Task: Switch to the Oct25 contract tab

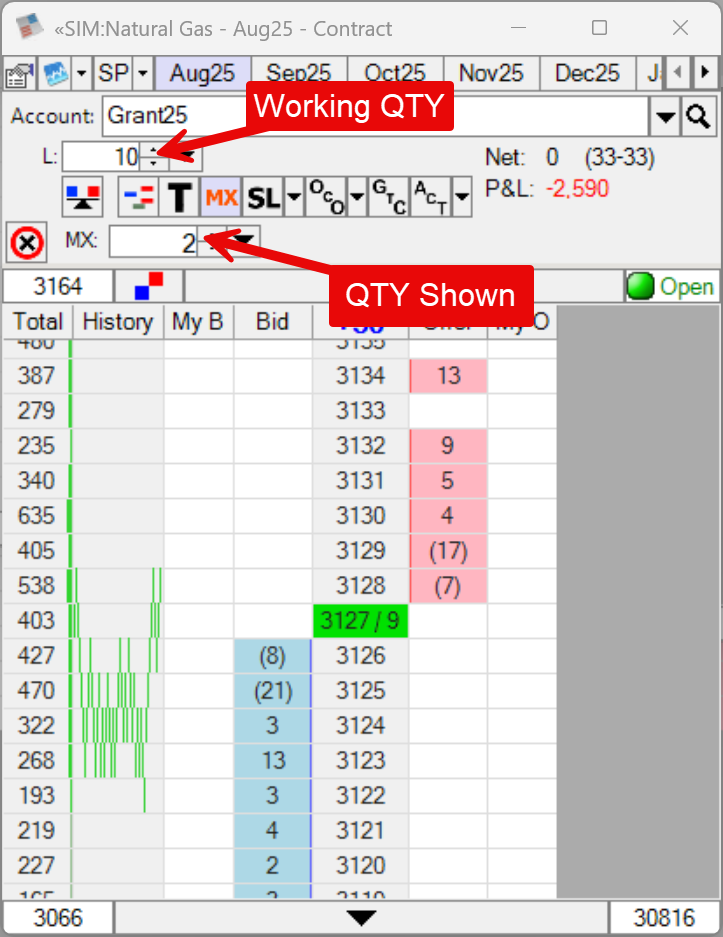Action: [394, 74]
